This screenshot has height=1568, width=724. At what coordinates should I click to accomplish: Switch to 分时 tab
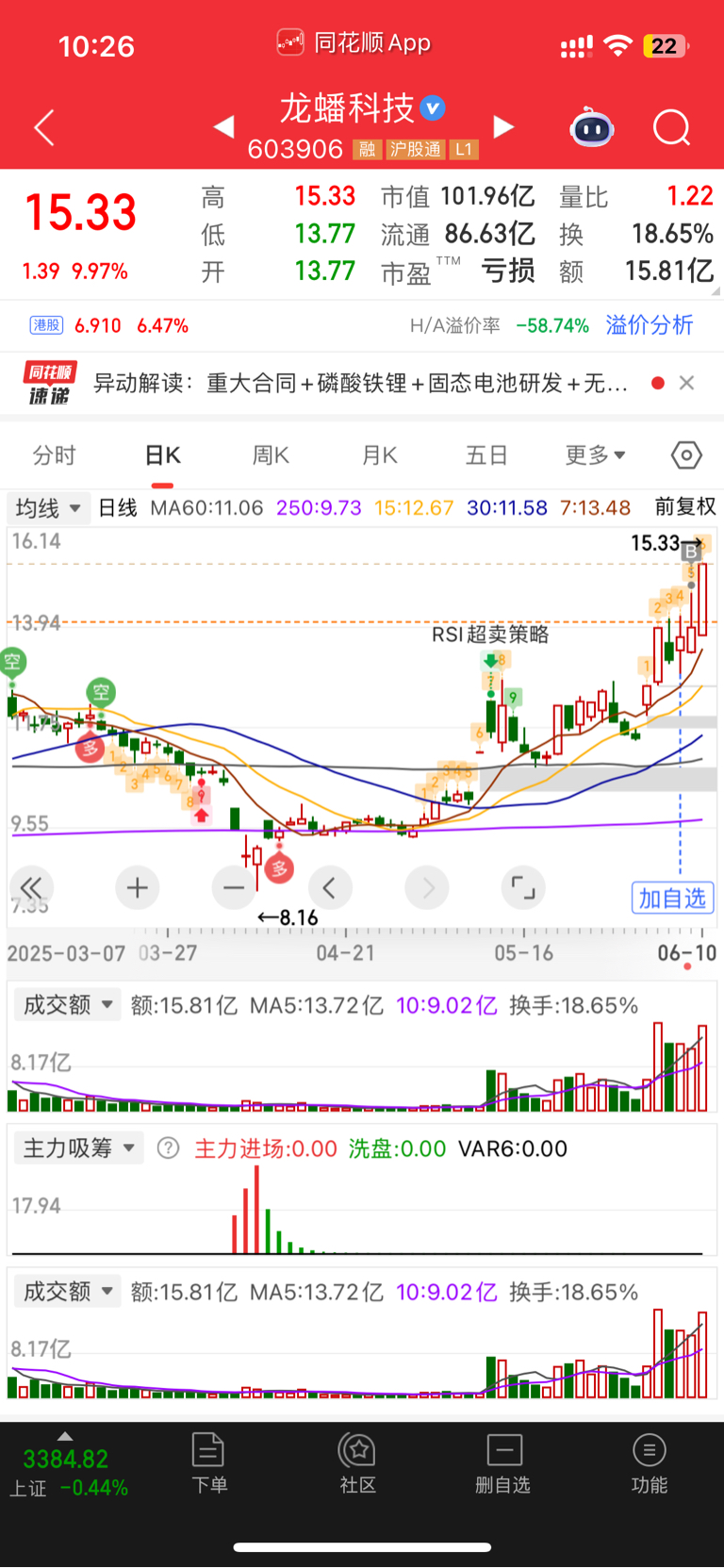click(x=55, y=455)
